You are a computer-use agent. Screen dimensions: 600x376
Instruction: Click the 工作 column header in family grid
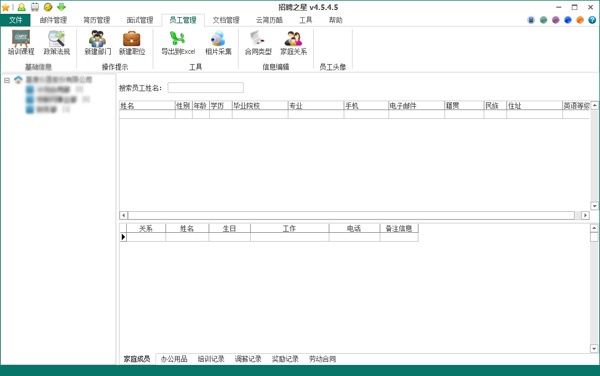(289, 228)
